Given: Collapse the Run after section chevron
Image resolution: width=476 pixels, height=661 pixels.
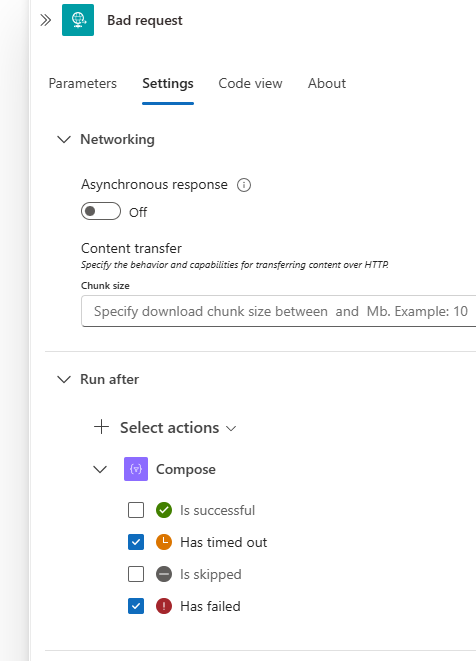Looking at the screenshot, I should [x=64, y=379].
